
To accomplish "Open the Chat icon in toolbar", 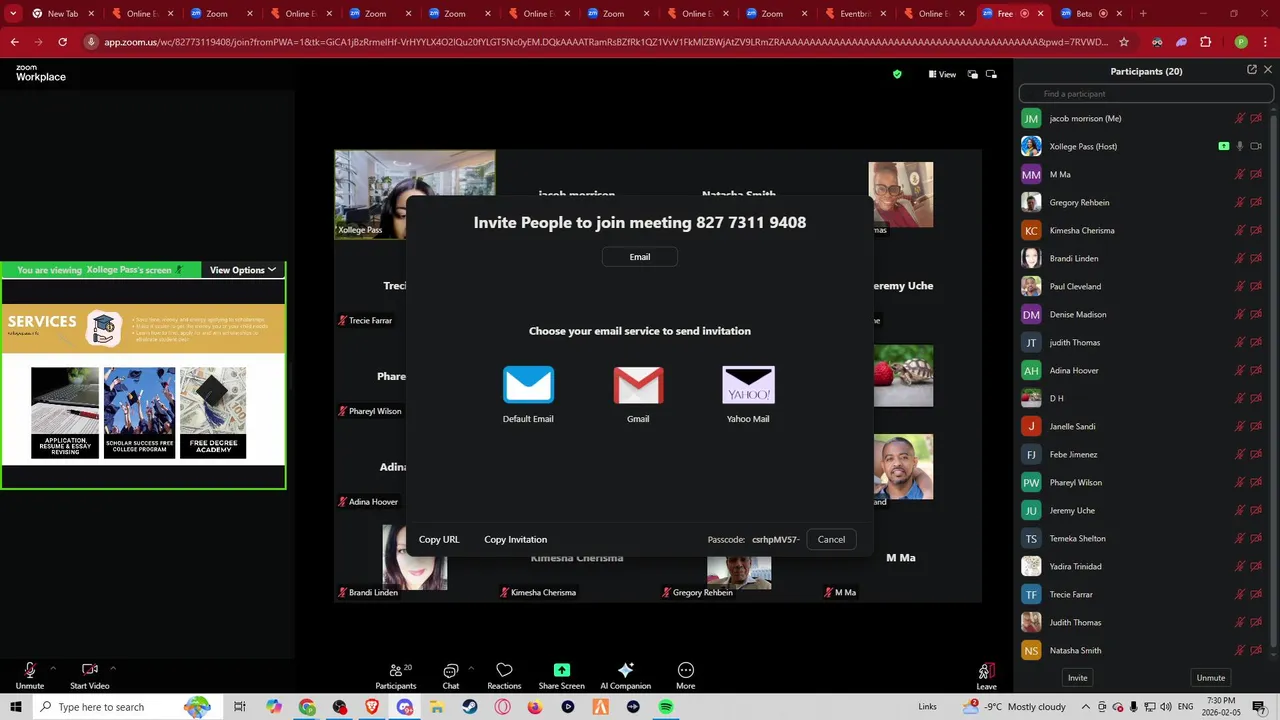I will pyautogui.click(x=451, y=670).
